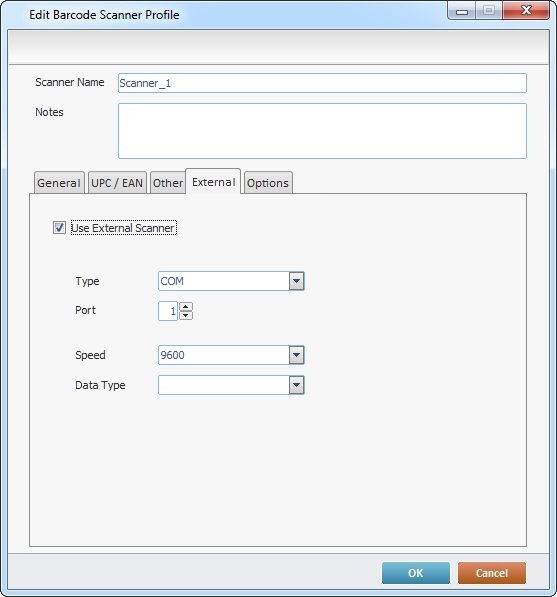Viewport: 557px width, 597px height.
Task: Discard changes with the Cancel button
Action: click(492, 573)
